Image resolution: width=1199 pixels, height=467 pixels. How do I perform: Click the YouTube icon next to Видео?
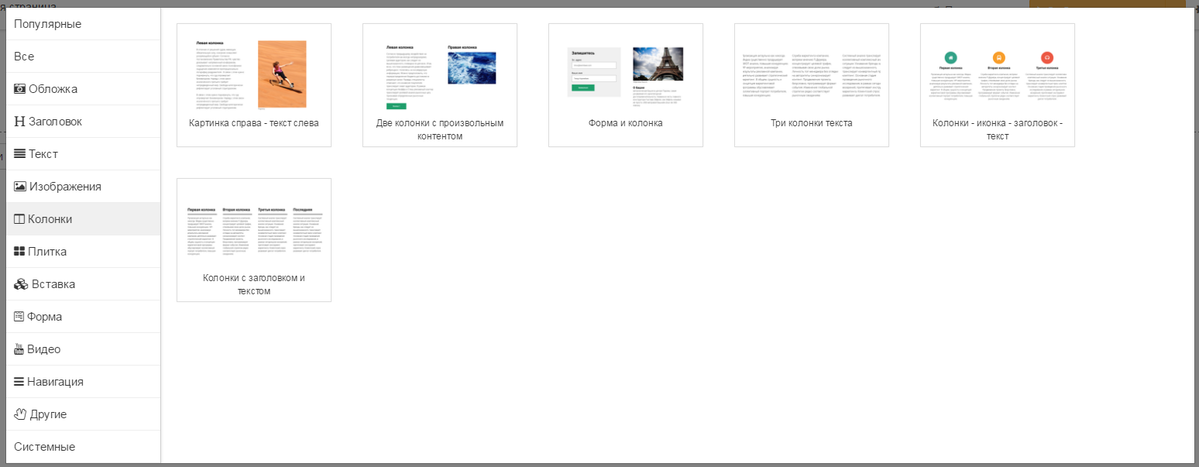(x=20, y=349)
